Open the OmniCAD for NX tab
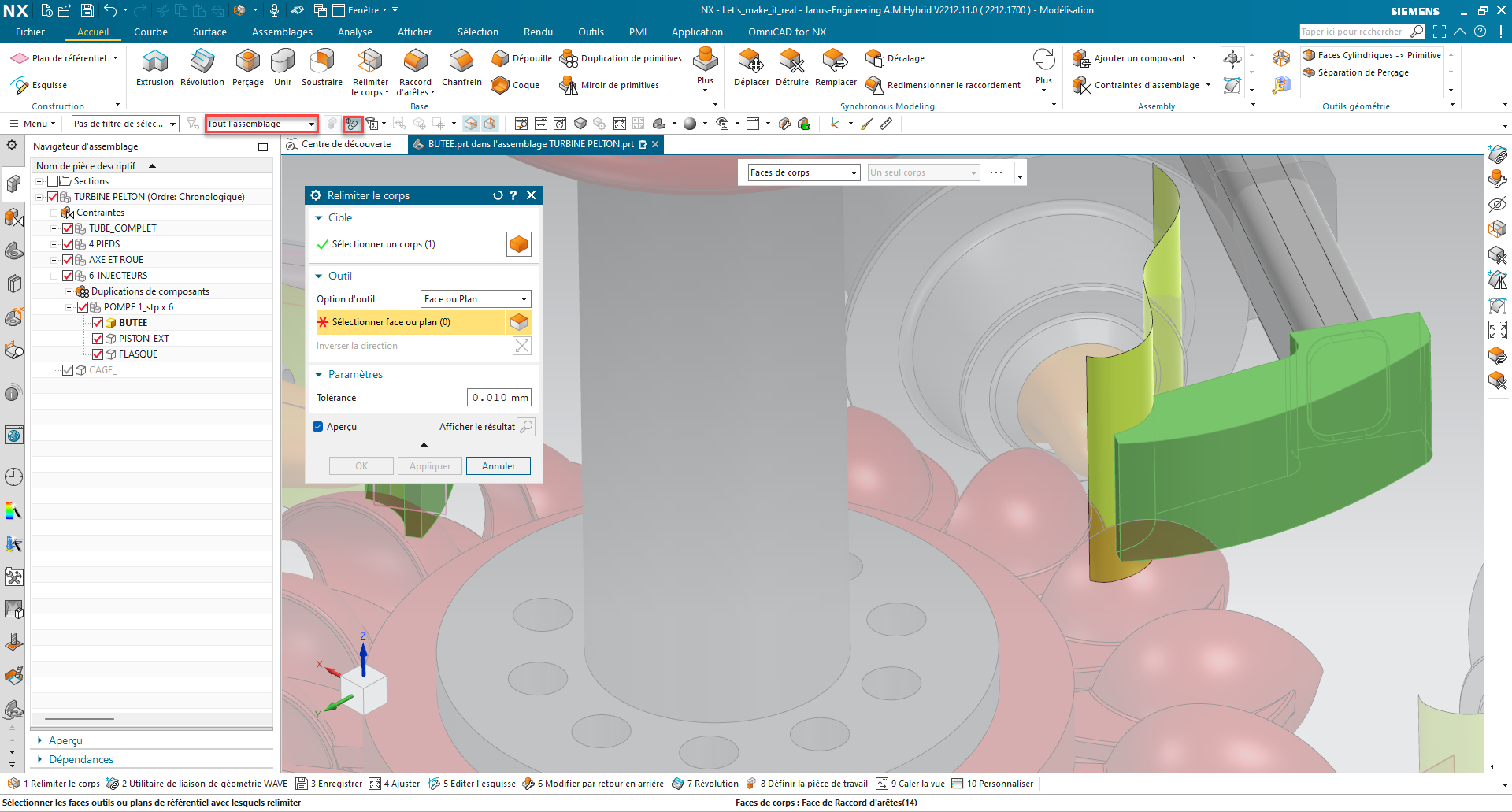 pyautogui.click(x=787, y=32)
